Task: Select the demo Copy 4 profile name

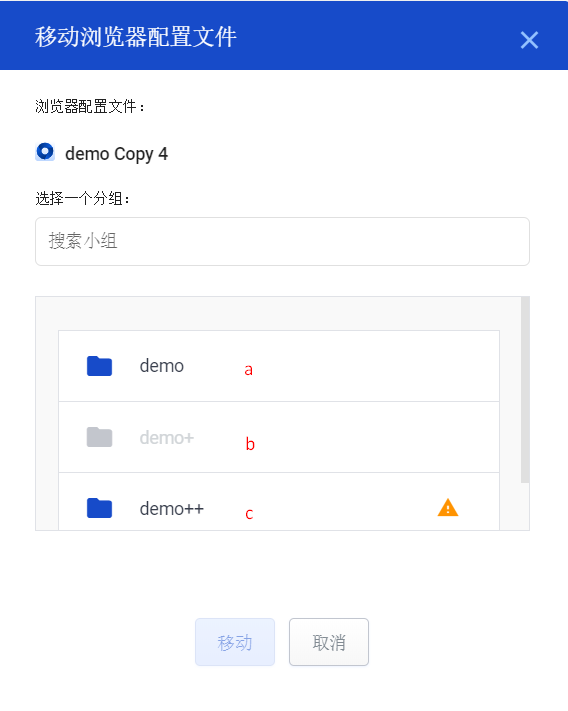Action: click(117, 154)
